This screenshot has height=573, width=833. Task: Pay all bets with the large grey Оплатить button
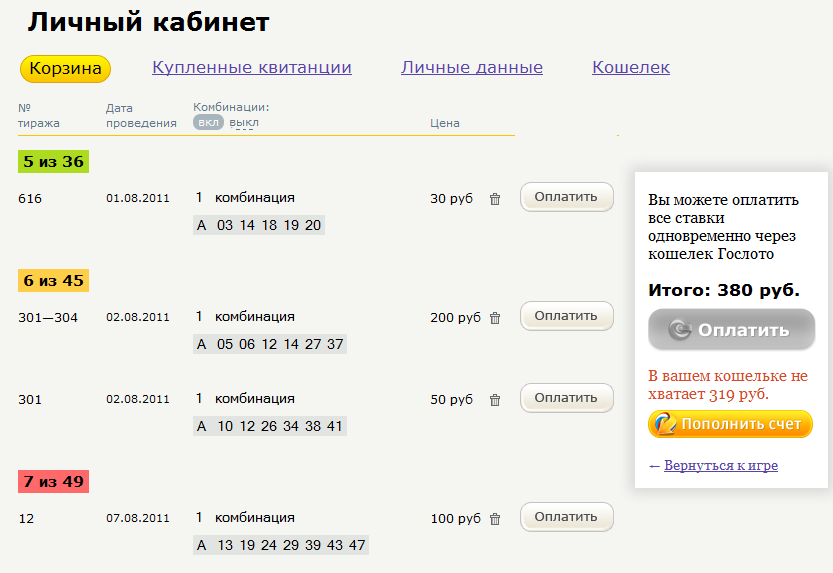tap(731, 330)
